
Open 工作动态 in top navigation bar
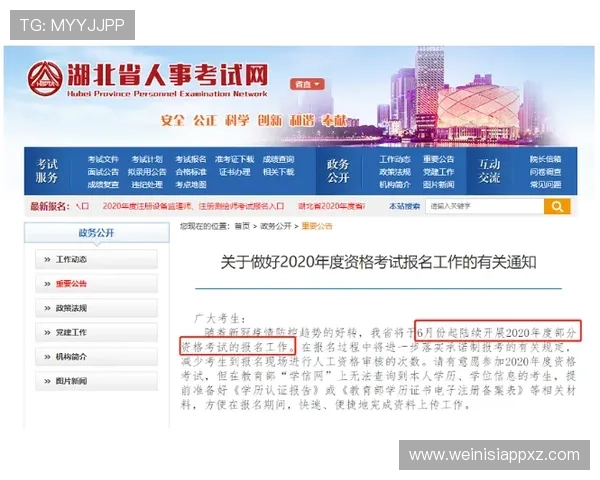[395, 159]
